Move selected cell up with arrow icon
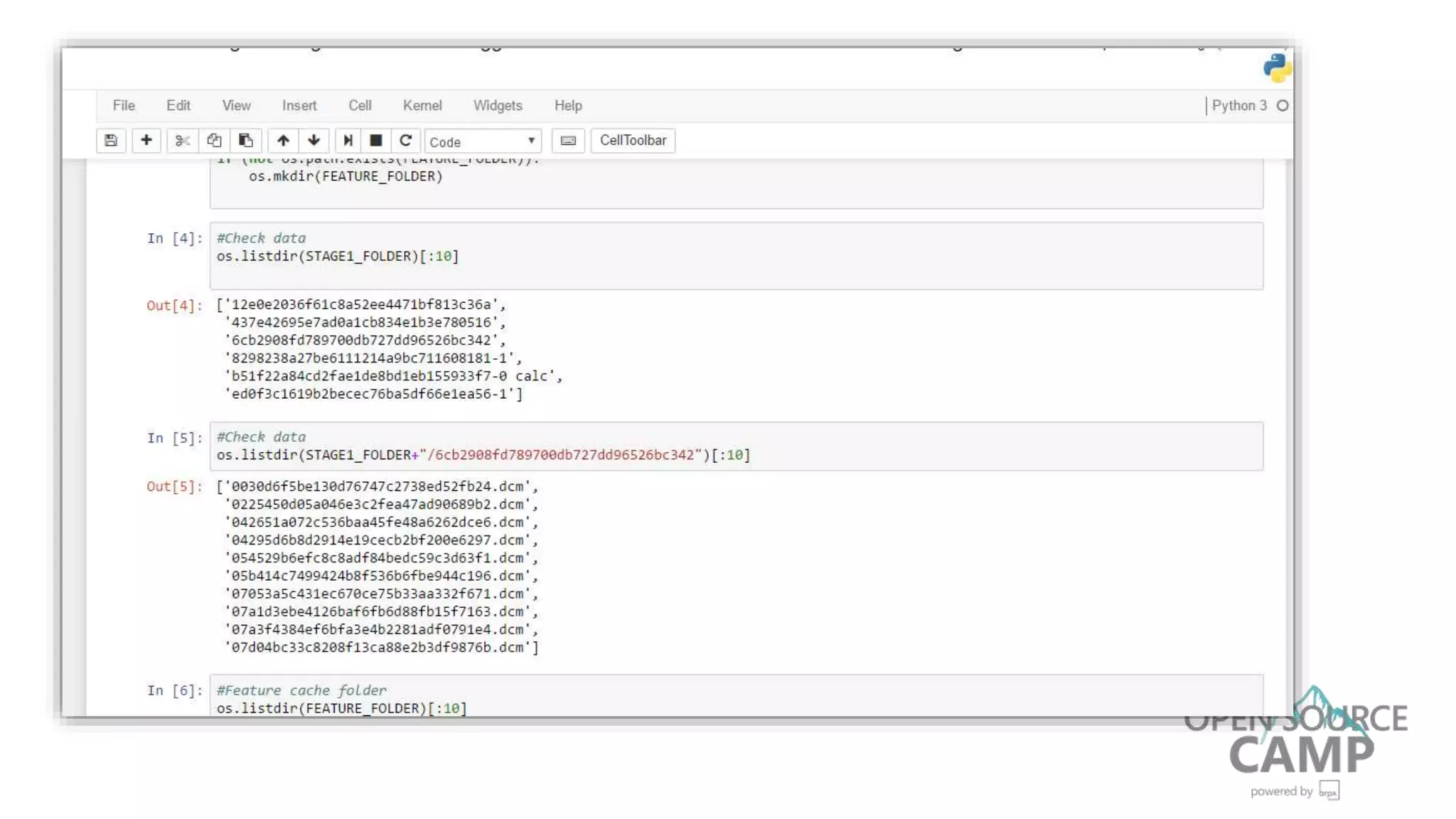 coord(283,141)
